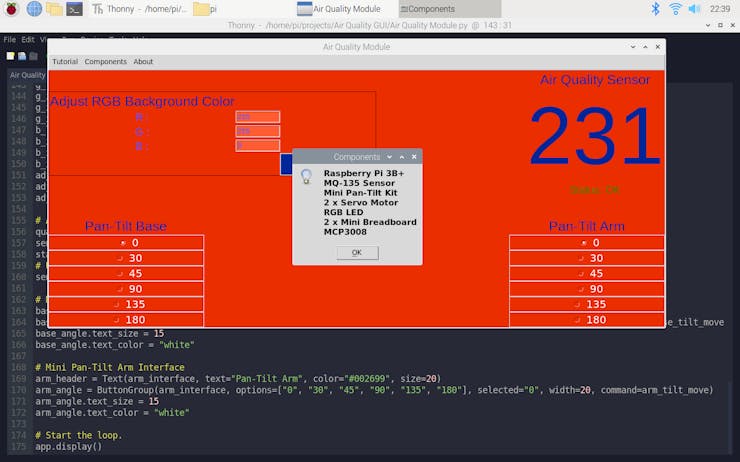Screen dimensions: 740x462
Task: Close the Air Quality Module window
Action: 657,47
